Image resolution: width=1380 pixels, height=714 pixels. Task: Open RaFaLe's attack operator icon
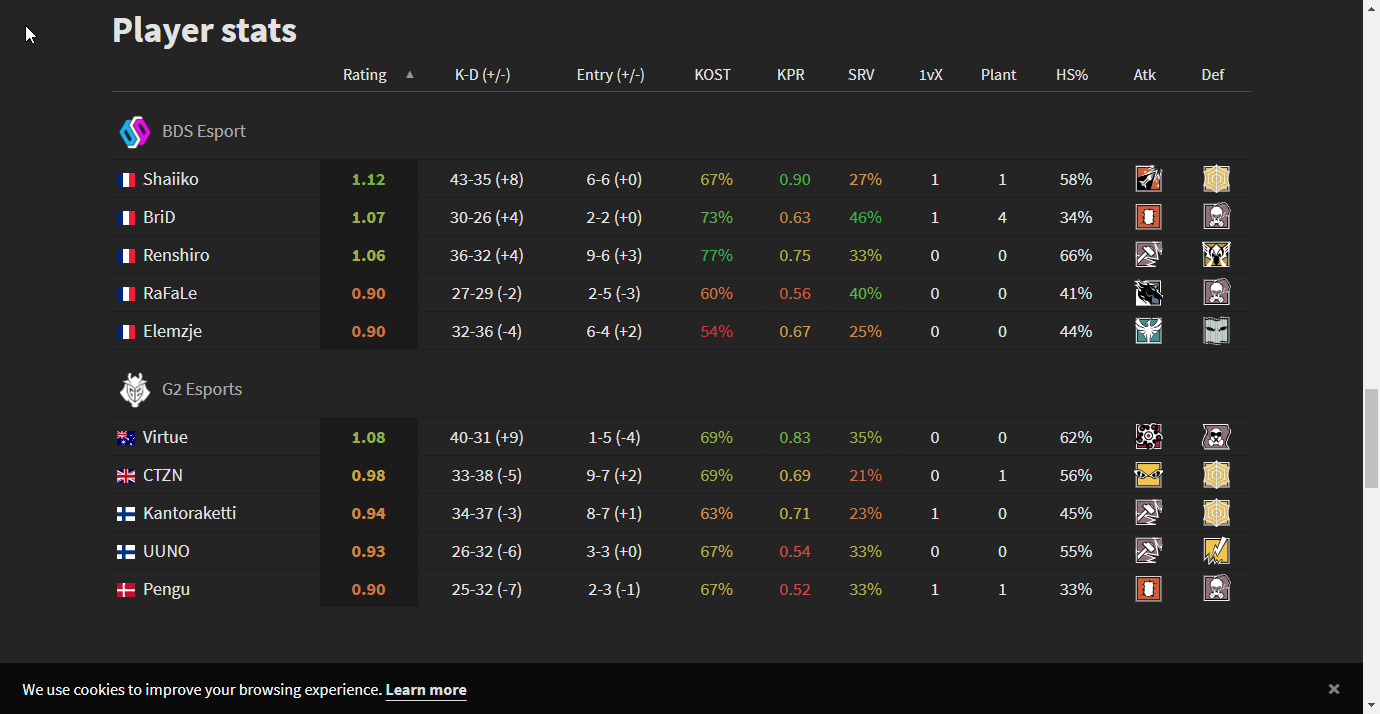1148,293
